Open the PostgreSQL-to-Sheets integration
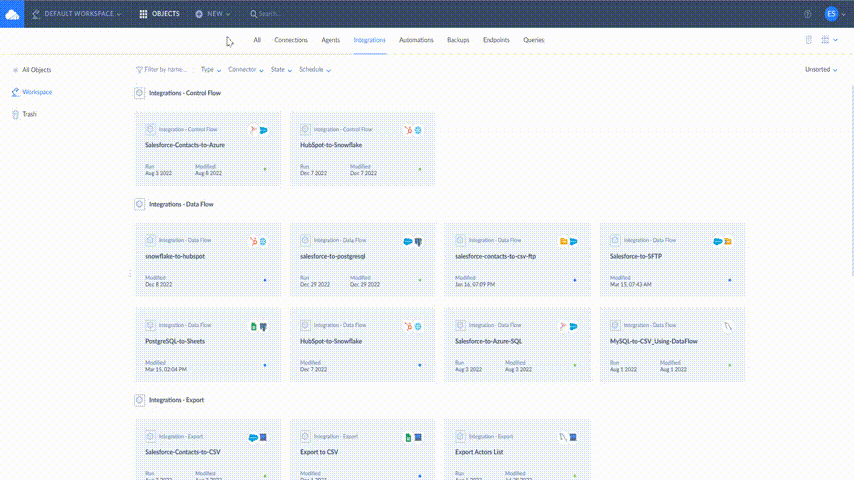This screenshot has width=854, height=480. [208, 345]
